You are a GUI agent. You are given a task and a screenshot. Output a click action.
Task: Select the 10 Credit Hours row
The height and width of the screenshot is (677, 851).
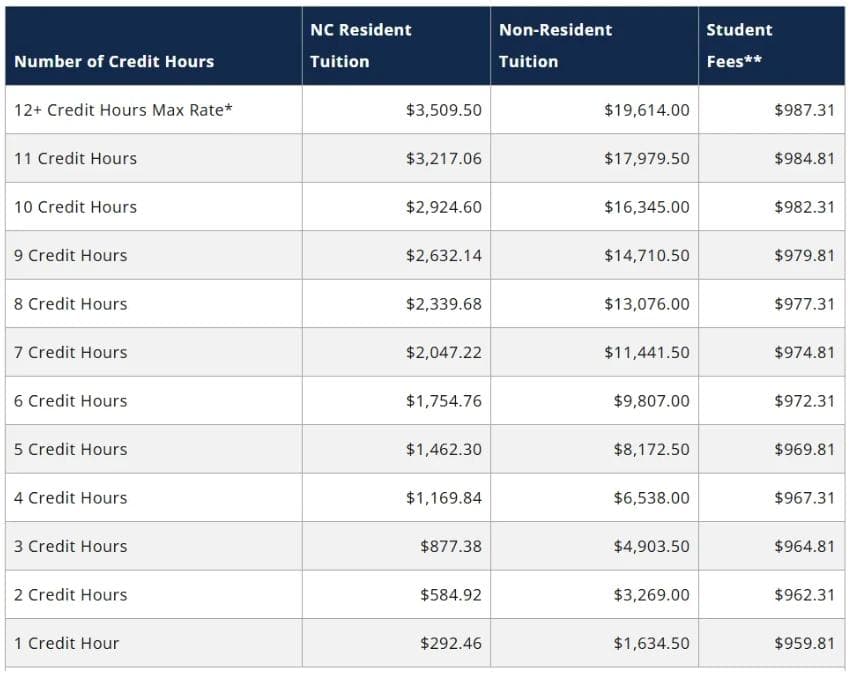(425, 207)
